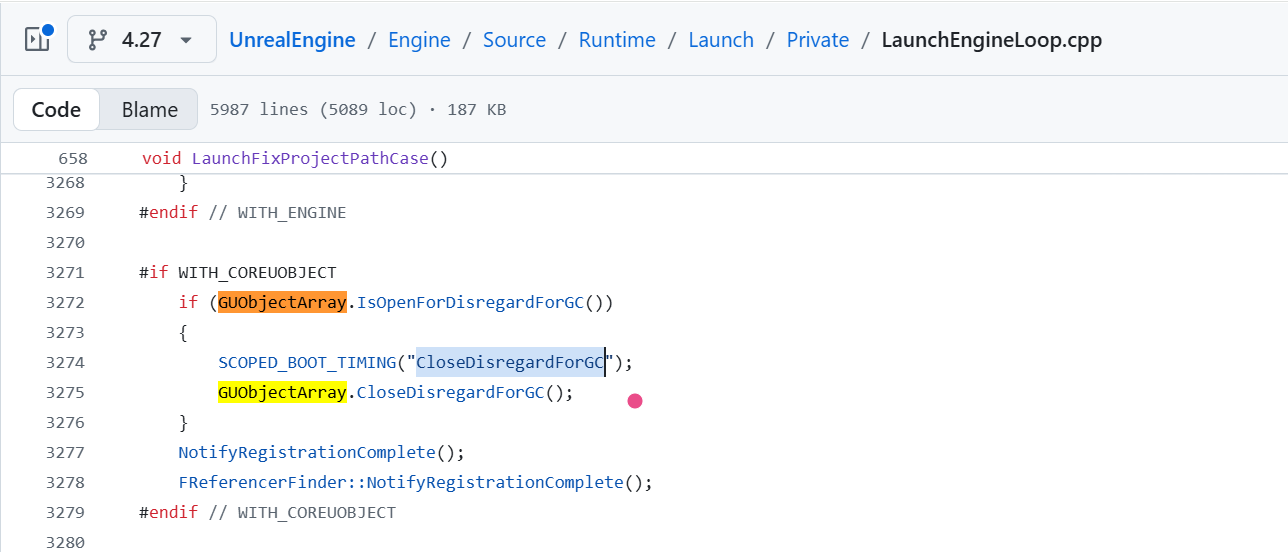
Task: Select line number 3275
Action: (x=65, y=392)
